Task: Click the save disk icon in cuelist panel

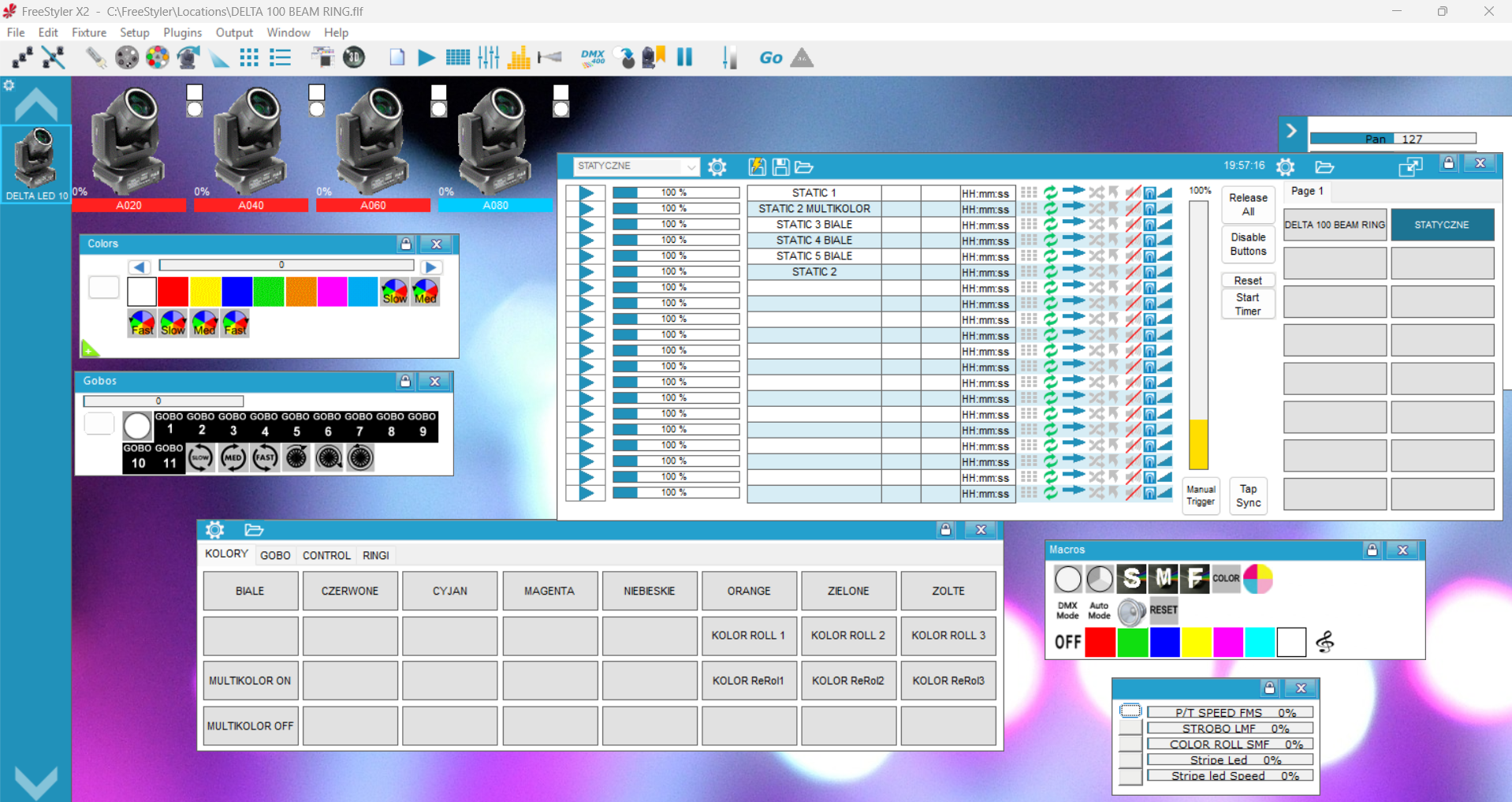Action: click(x=780, y=167)
